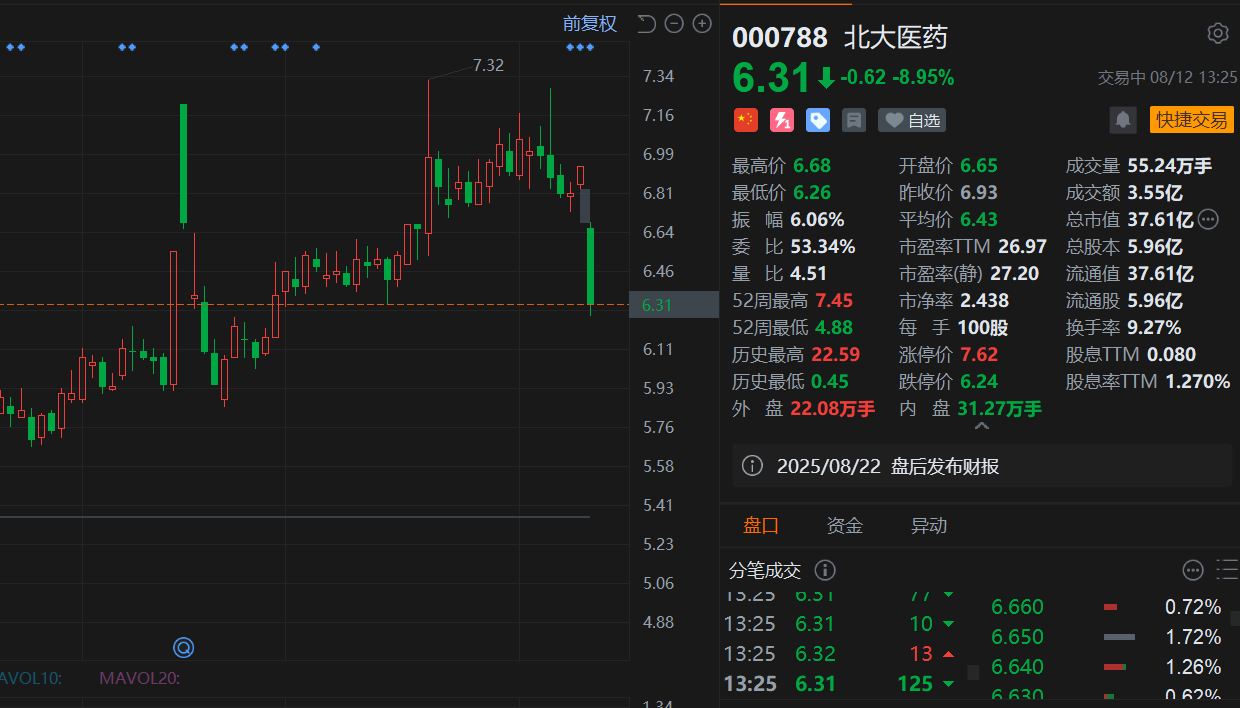The image size is (1240, 708).
Task: Click the 外盘 22.08万手 value
Action: (x=832, y=408)
